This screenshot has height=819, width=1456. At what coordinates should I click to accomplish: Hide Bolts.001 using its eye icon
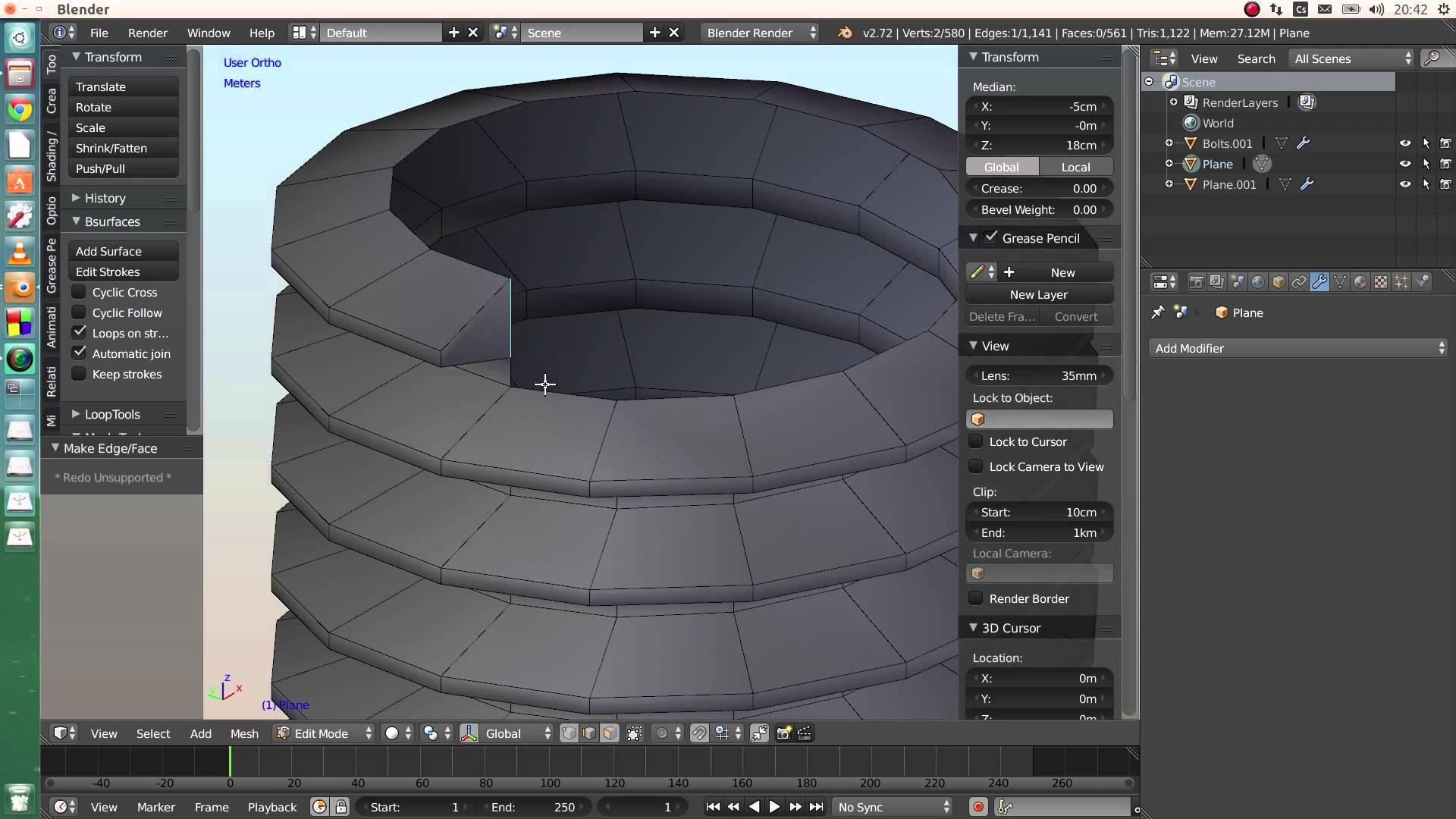pyautogui.click(x=1405, y=143)
